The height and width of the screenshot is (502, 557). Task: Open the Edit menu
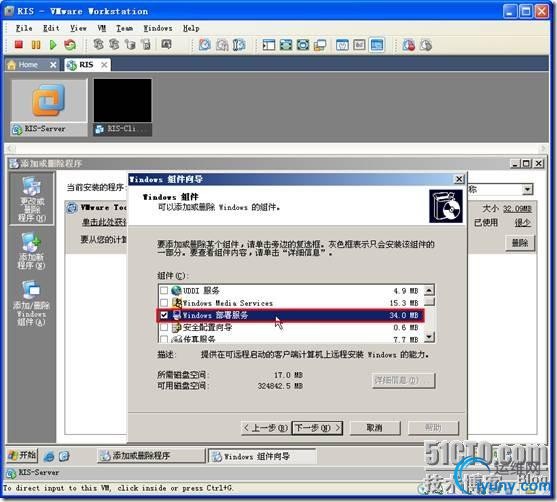click(51, 28)
